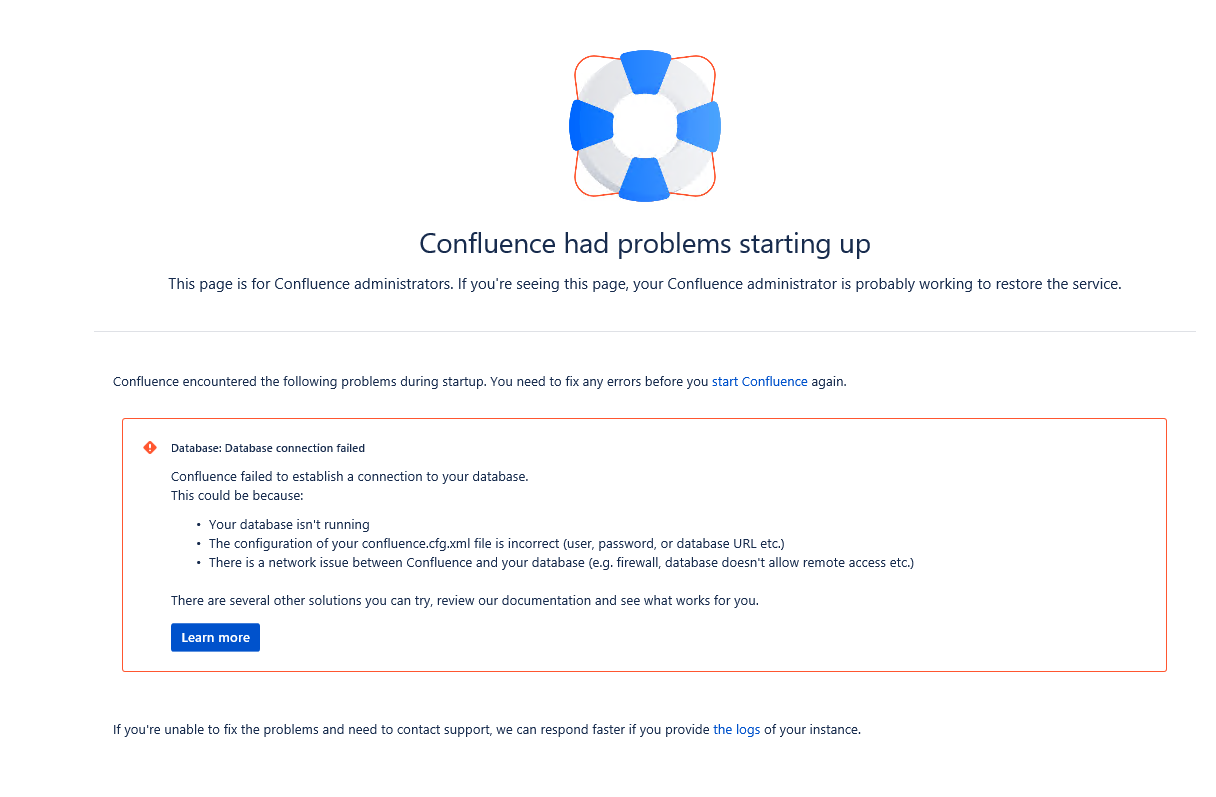This screenshot has height=797, width=1216.
Task: Open the Learn more documentation page
Action: 215,637
